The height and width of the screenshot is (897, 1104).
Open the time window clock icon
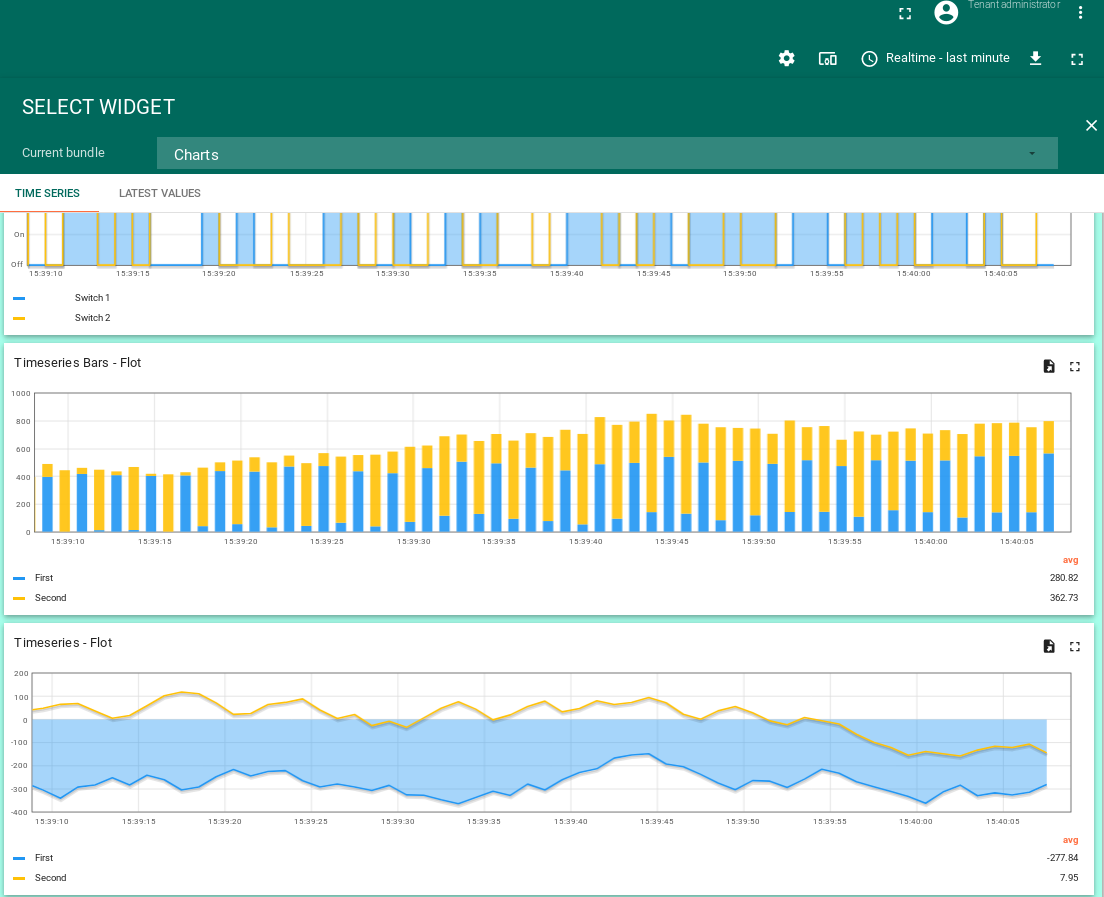click(870, 58)
